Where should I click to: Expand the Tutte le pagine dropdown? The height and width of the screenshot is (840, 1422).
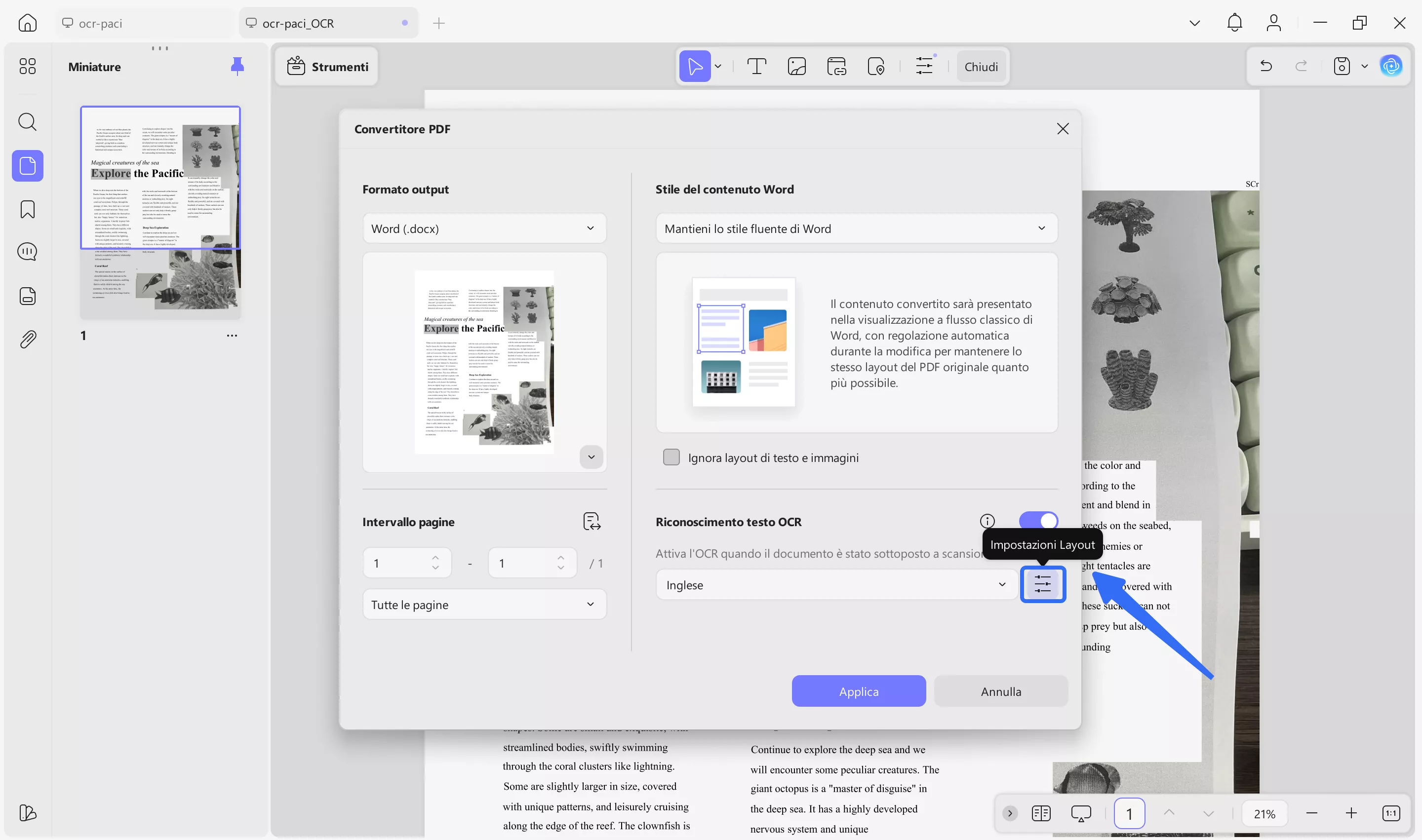pyautogui.click(x=484, y=604)
